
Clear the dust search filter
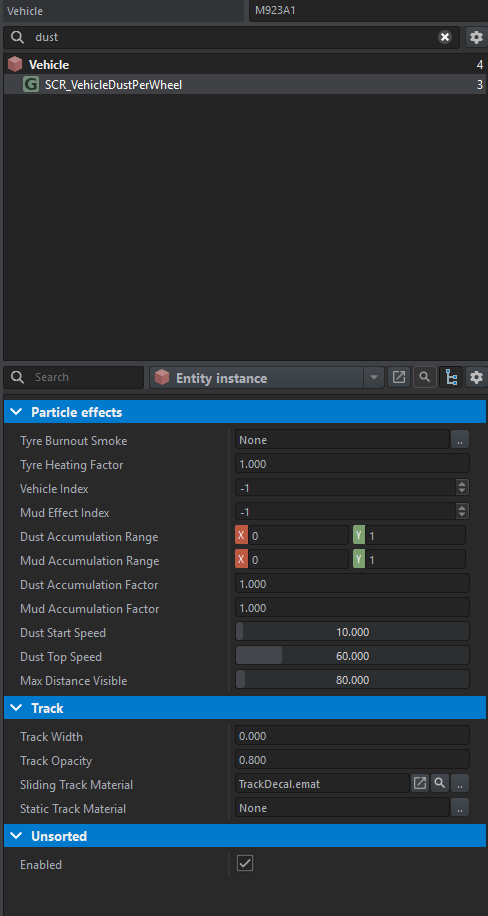[x=445, y=37]
